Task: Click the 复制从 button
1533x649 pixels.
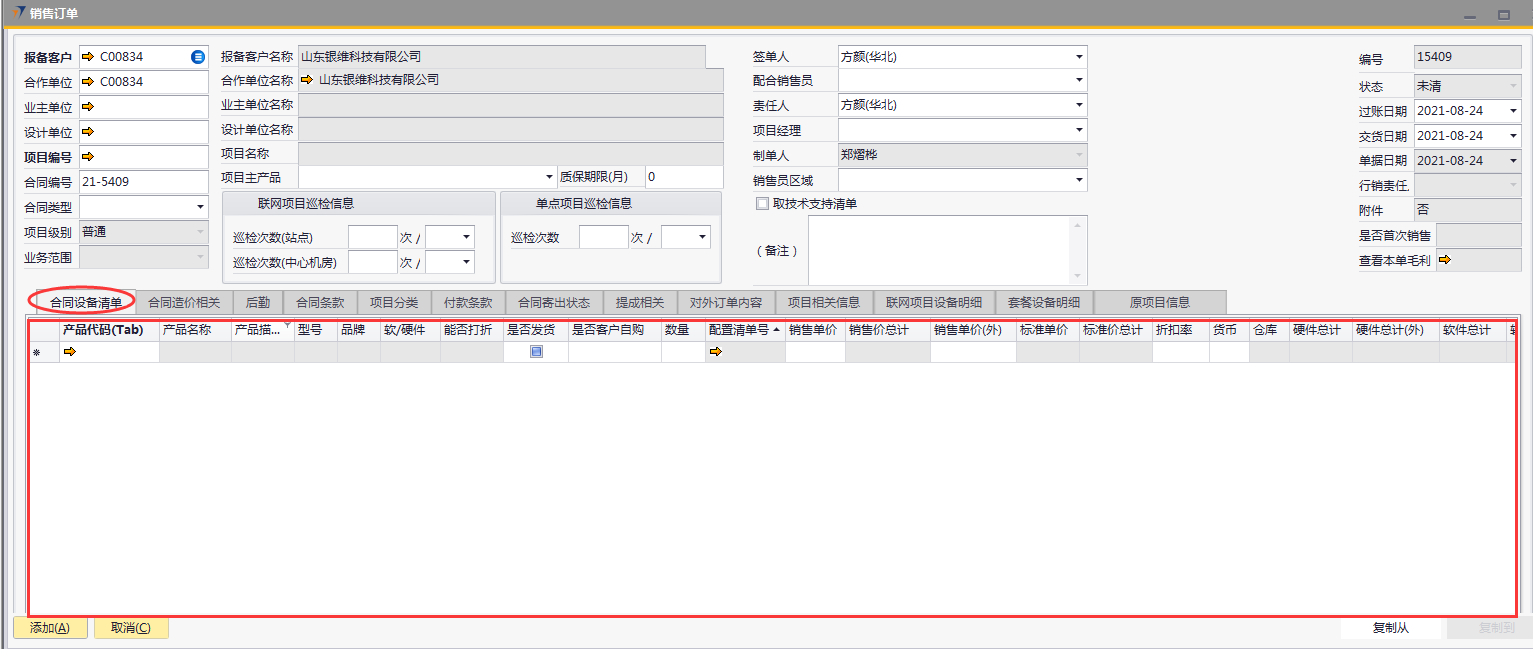Action: click(x=1390, y=628)
